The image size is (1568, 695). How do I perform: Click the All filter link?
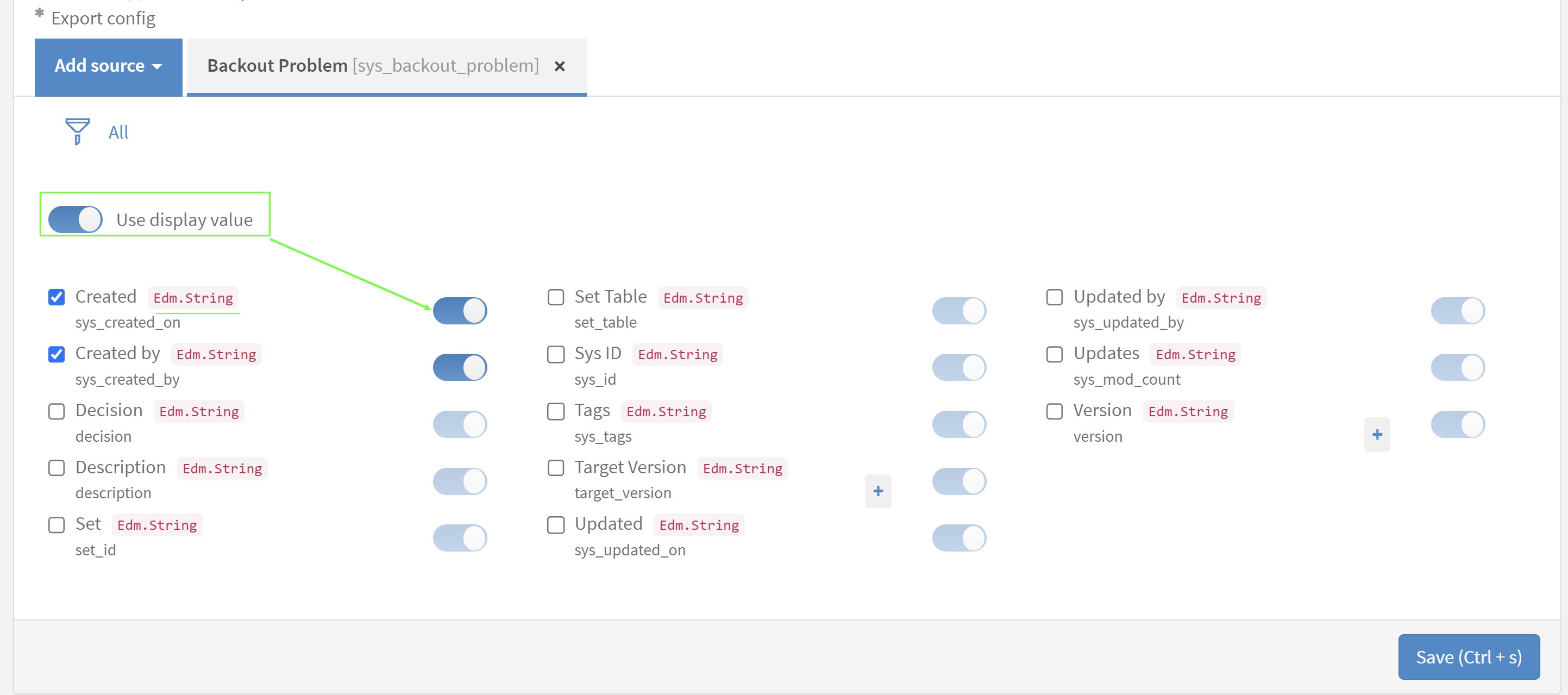click(x=118, y=132)
